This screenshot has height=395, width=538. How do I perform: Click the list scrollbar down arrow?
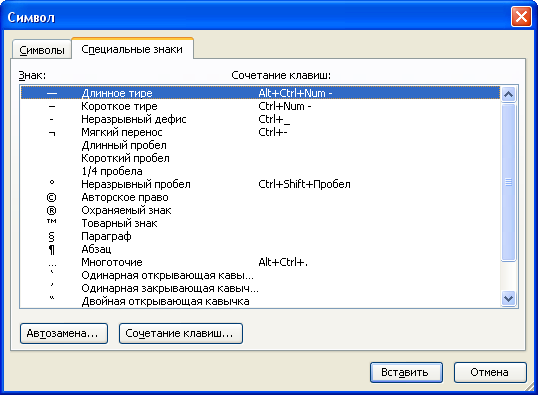[x=508, y=298]
